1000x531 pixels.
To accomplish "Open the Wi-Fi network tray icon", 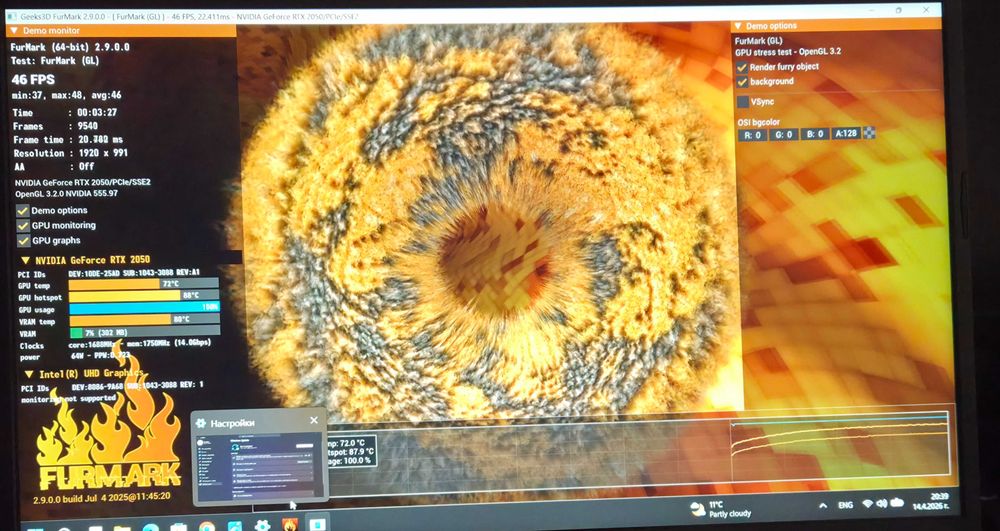I will 867,504.
